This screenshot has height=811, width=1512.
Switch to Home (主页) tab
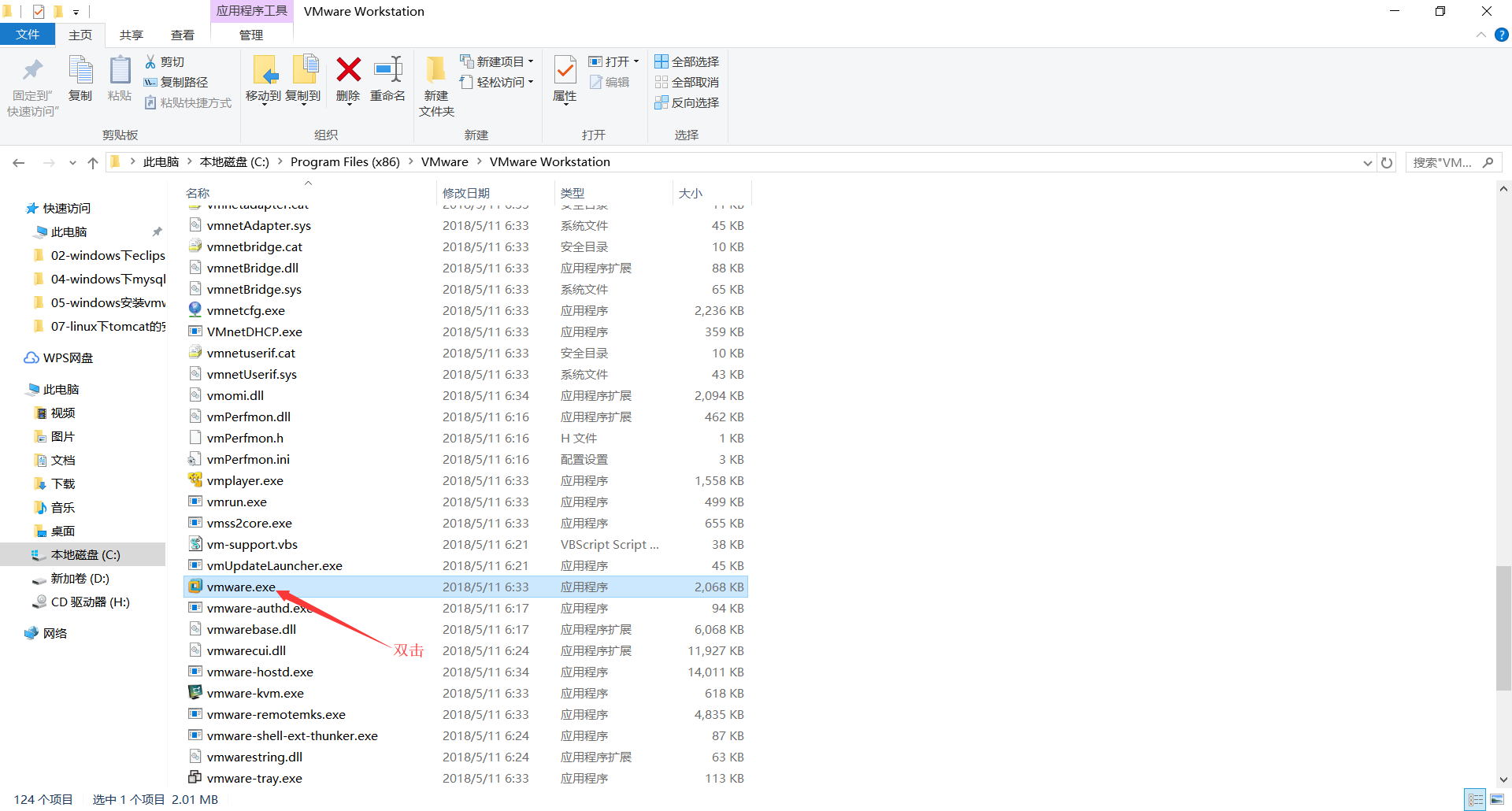click(x=80, y=35)
